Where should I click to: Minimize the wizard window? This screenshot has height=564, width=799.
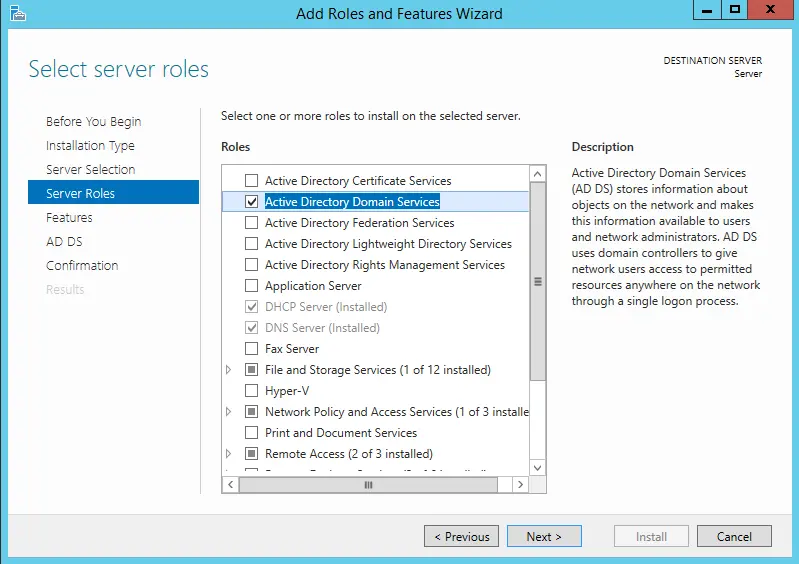point(708,10)
